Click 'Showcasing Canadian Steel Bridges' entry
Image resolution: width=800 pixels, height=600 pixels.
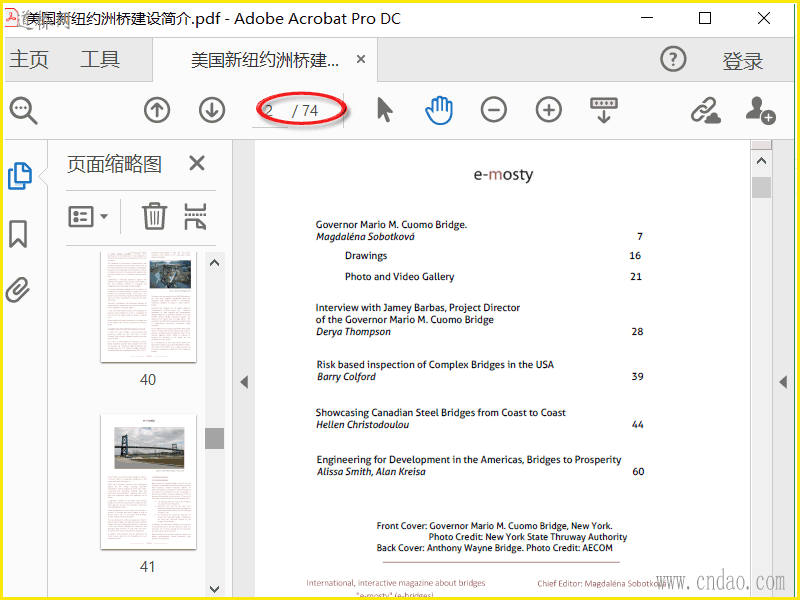tap(440, 413)
